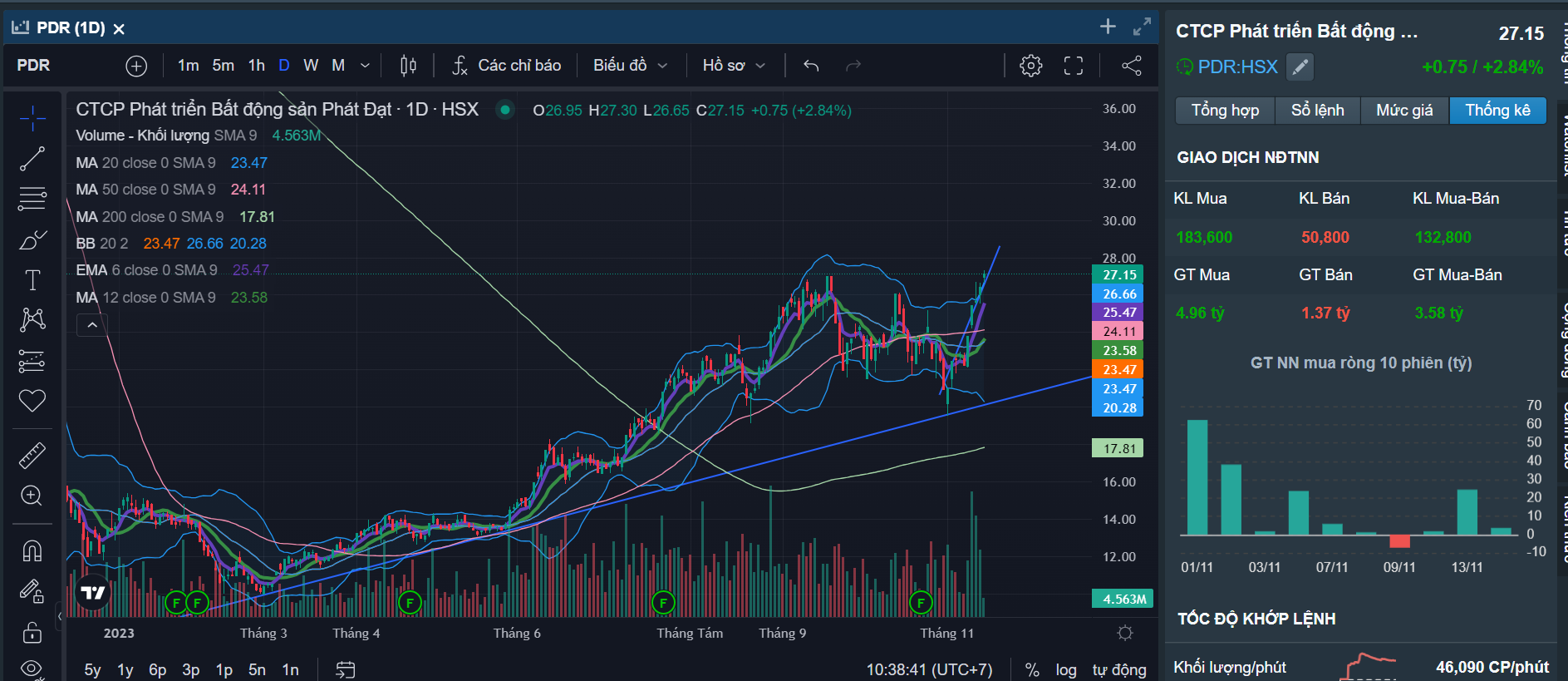
Task: Toggle magnet mode for drawings
Action: tap(32, 550)
